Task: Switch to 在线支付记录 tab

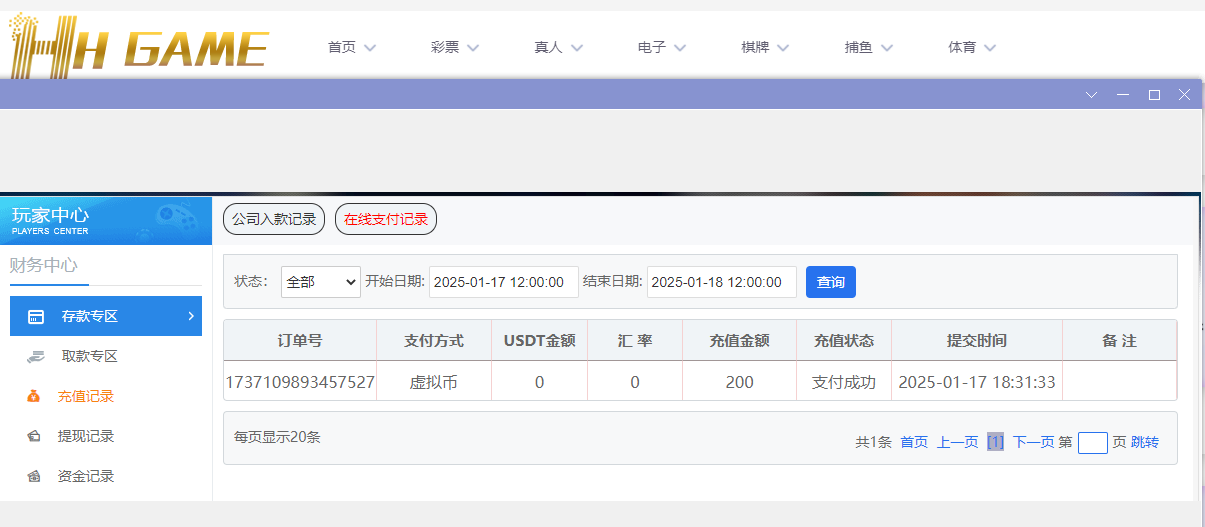Action: click(386, 219)
